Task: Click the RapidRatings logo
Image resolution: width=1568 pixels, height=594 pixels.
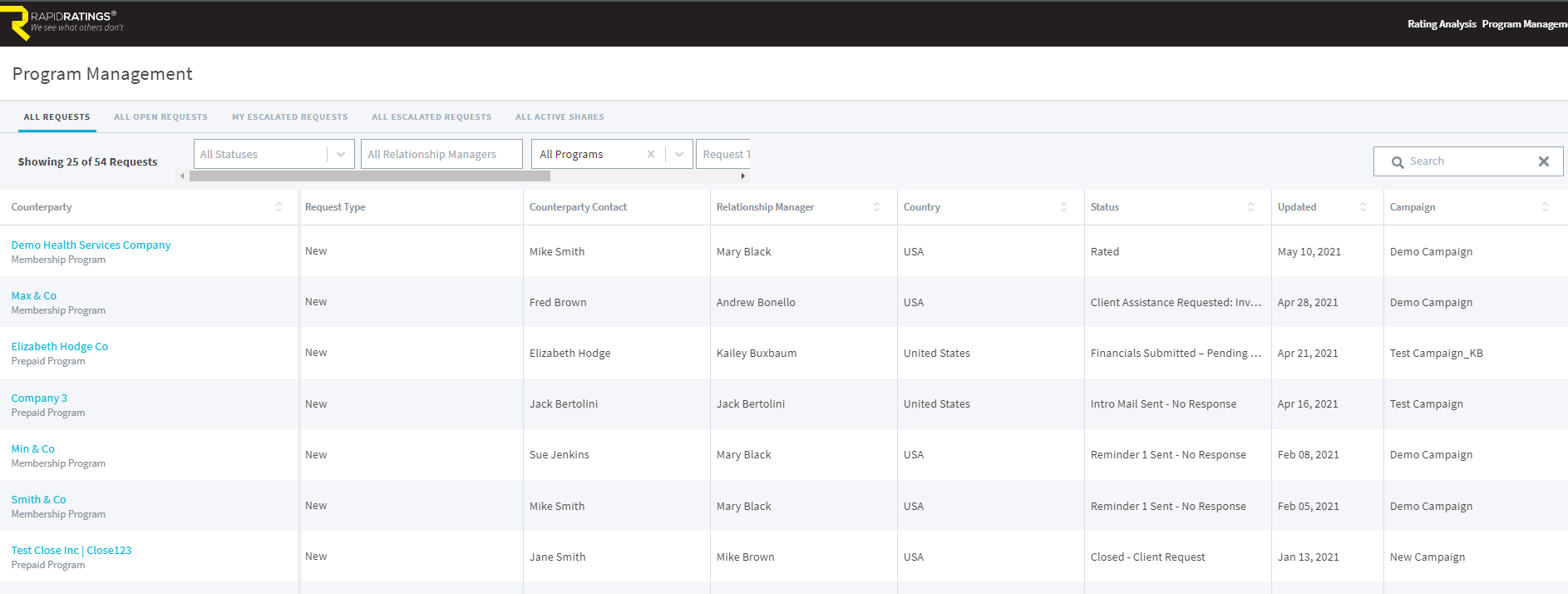Action: point(63,22)
